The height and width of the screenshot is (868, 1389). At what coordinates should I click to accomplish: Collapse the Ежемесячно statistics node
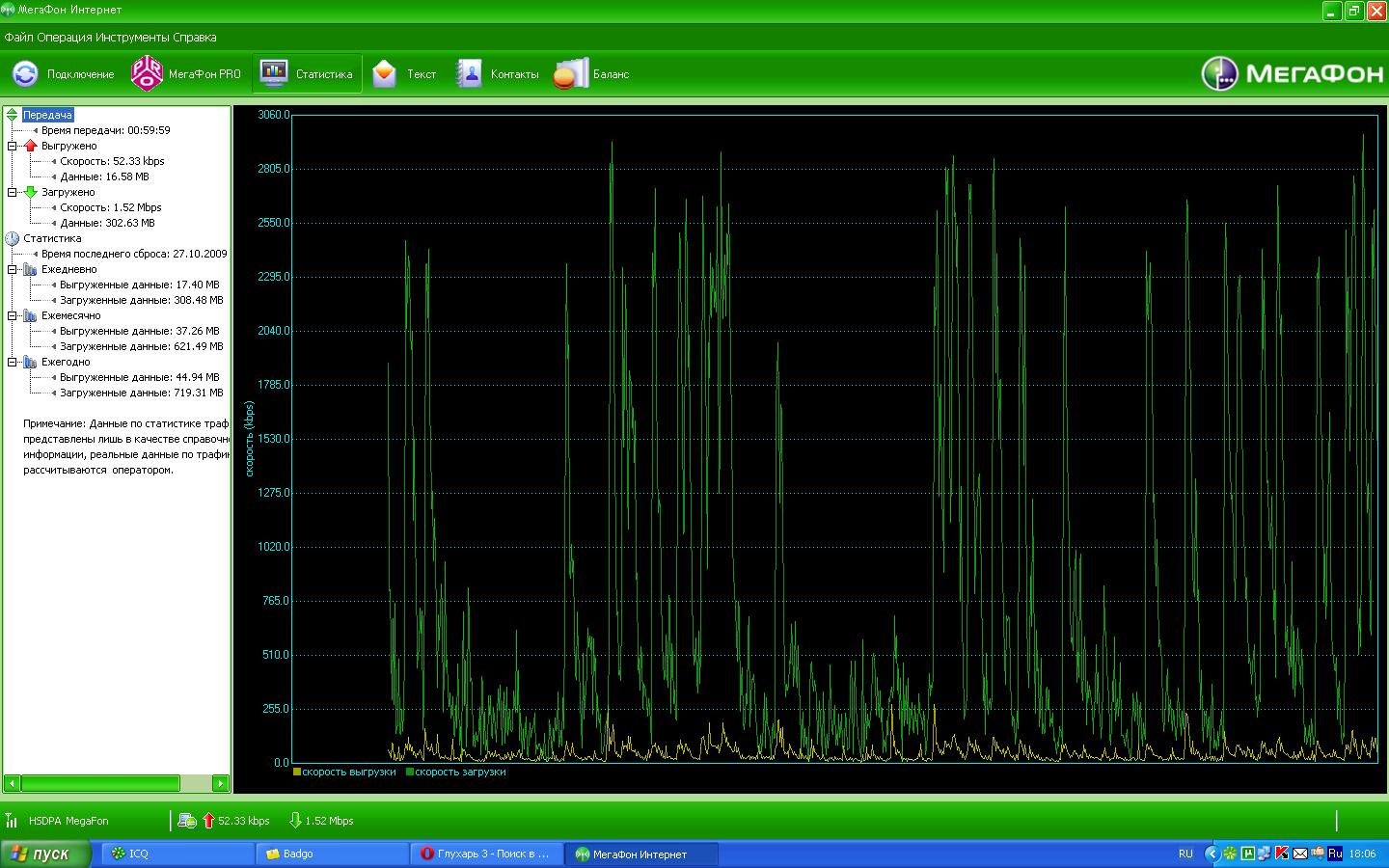point(13,315)
